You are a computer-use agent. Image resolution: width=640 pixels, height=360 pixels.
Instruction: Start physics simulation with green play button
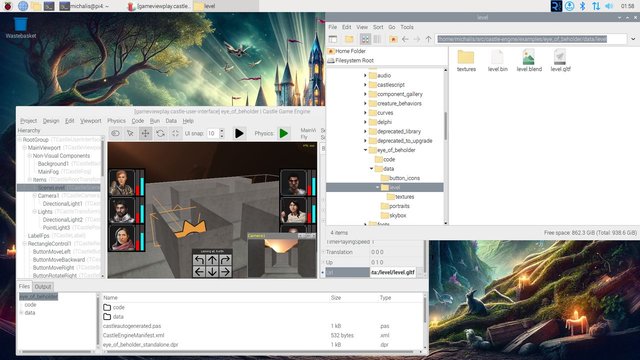[284, 133]
